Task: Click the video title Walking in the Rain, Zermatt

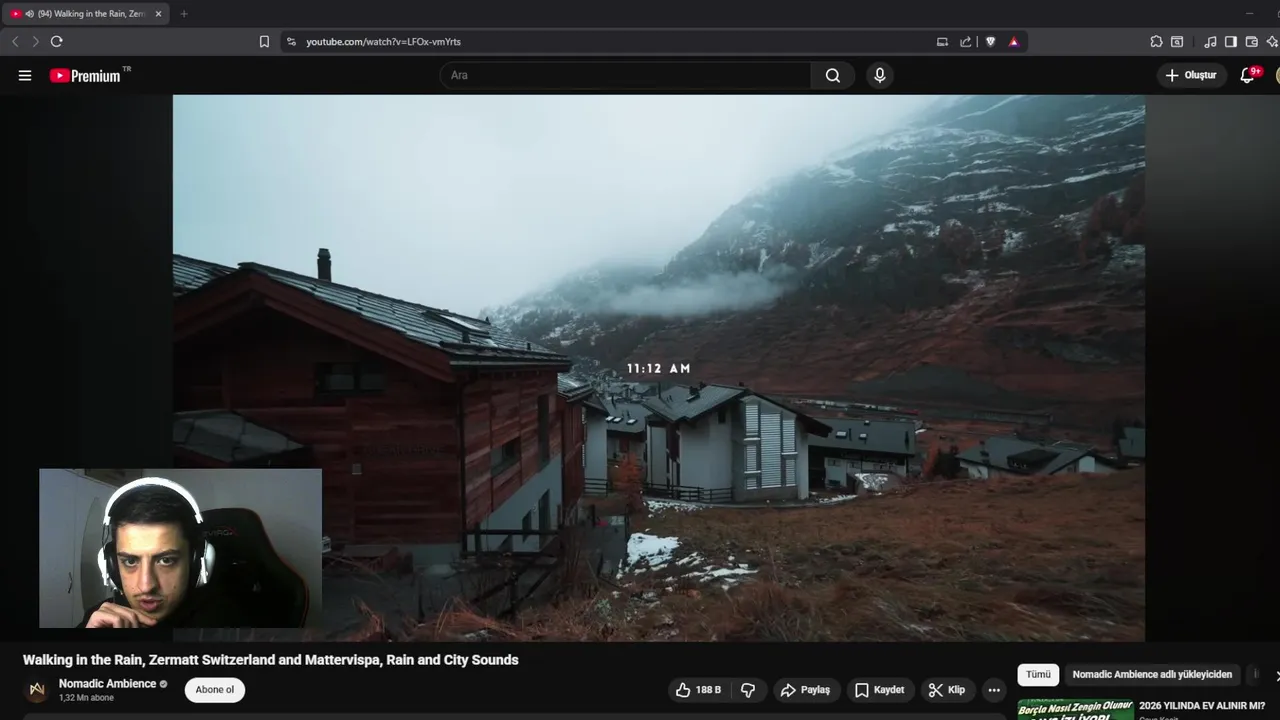Action: (x=271, y=660)
